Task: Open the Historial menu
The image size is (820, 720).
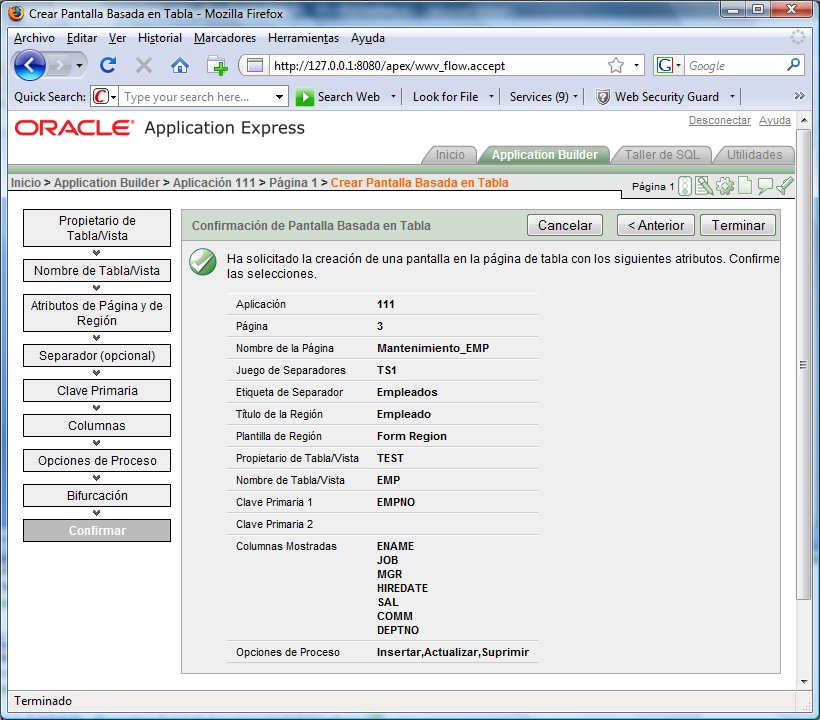Action: tap(160, 38)
